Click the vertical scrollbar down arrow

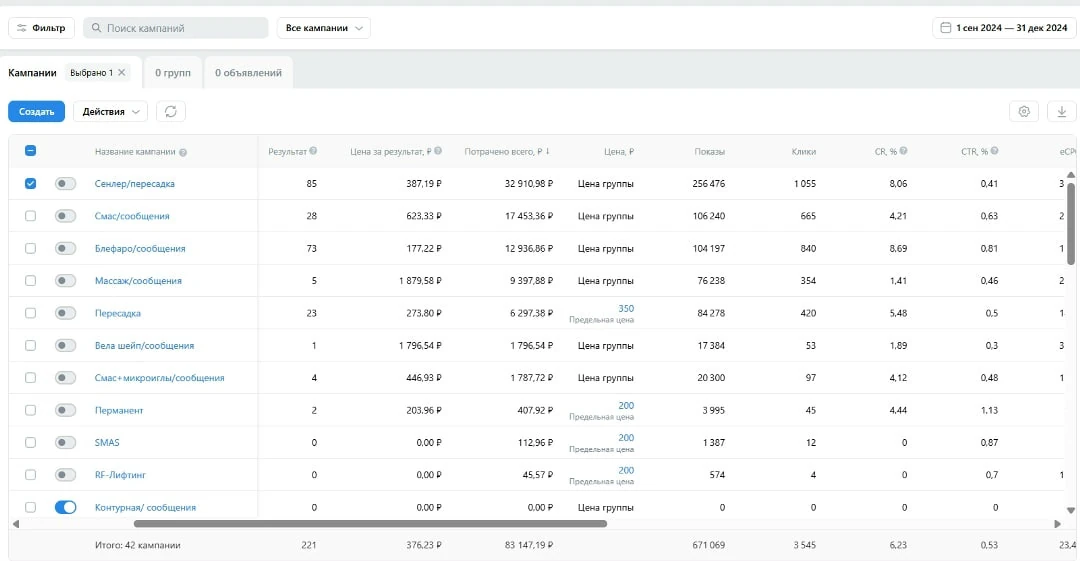[x=1070, y=511]
